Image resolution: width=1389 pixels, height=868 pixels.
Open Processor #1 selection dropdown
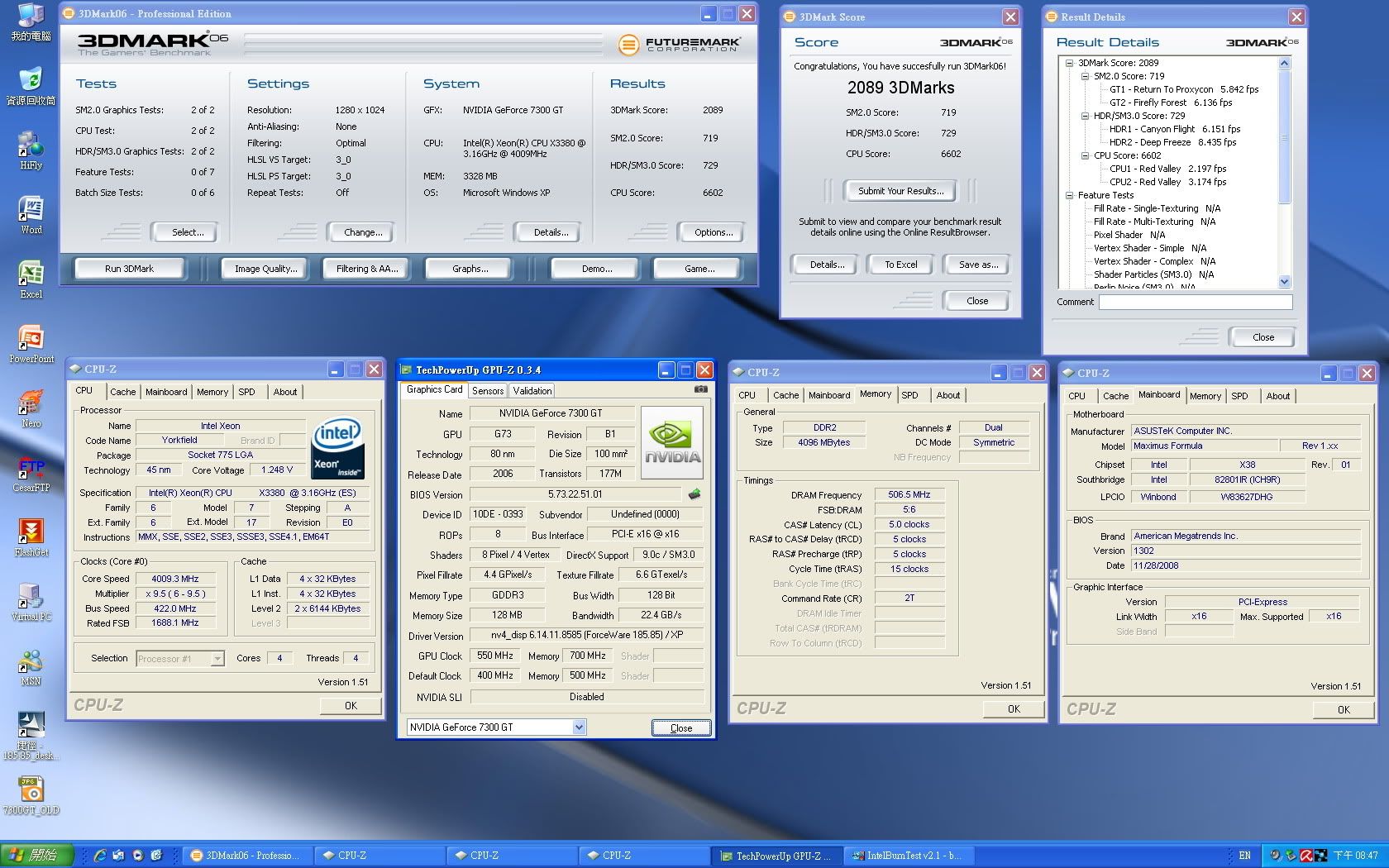click(x=217, y=659)
